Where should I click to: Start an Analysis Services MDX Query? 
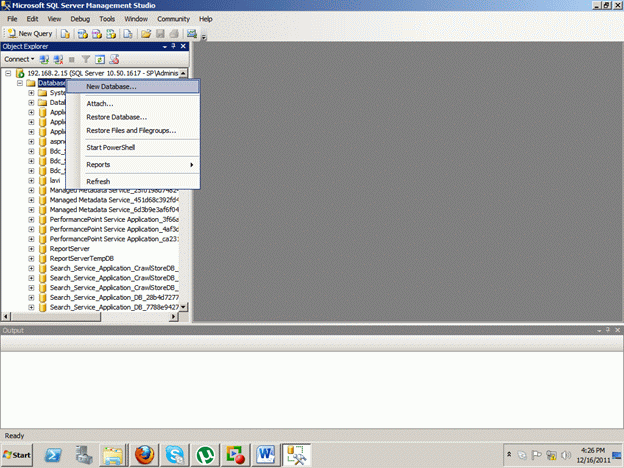[x=82, y=34]
